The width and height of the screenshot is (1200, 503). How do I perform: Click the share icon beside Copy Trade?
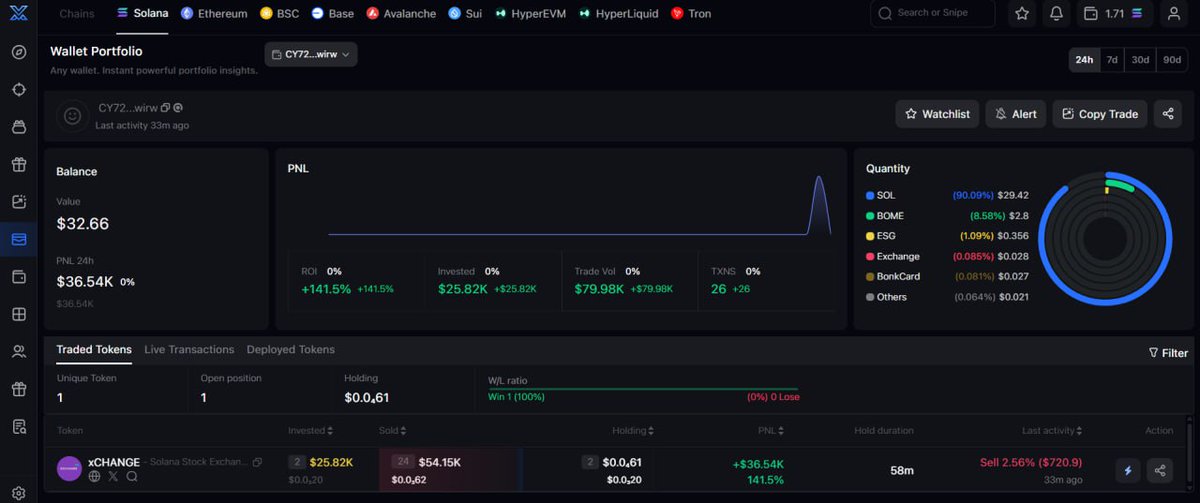click(x=1168, y=114)
